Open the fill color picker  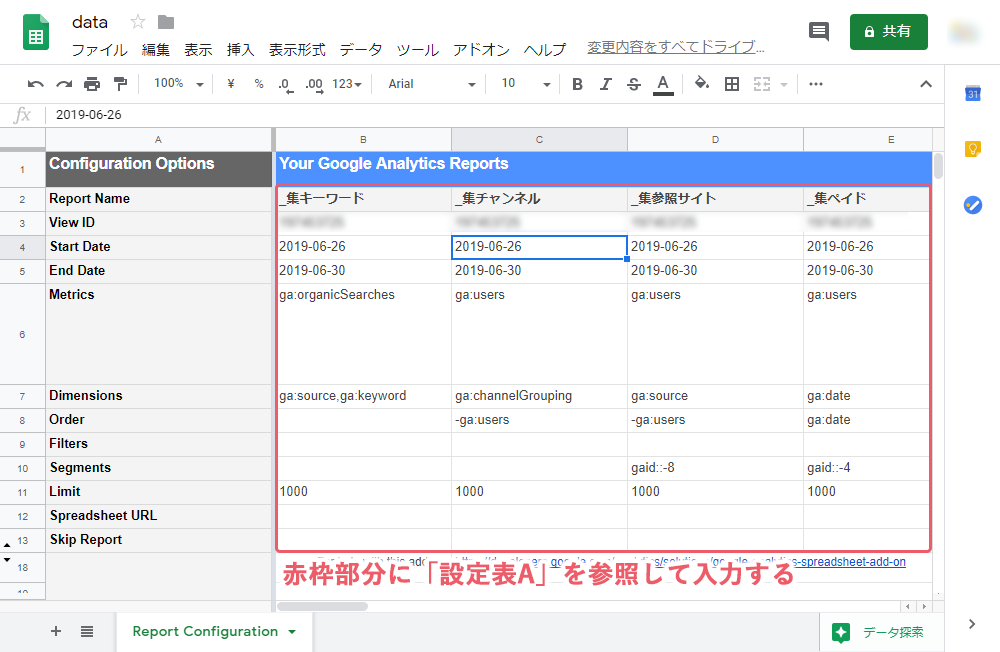702,84
